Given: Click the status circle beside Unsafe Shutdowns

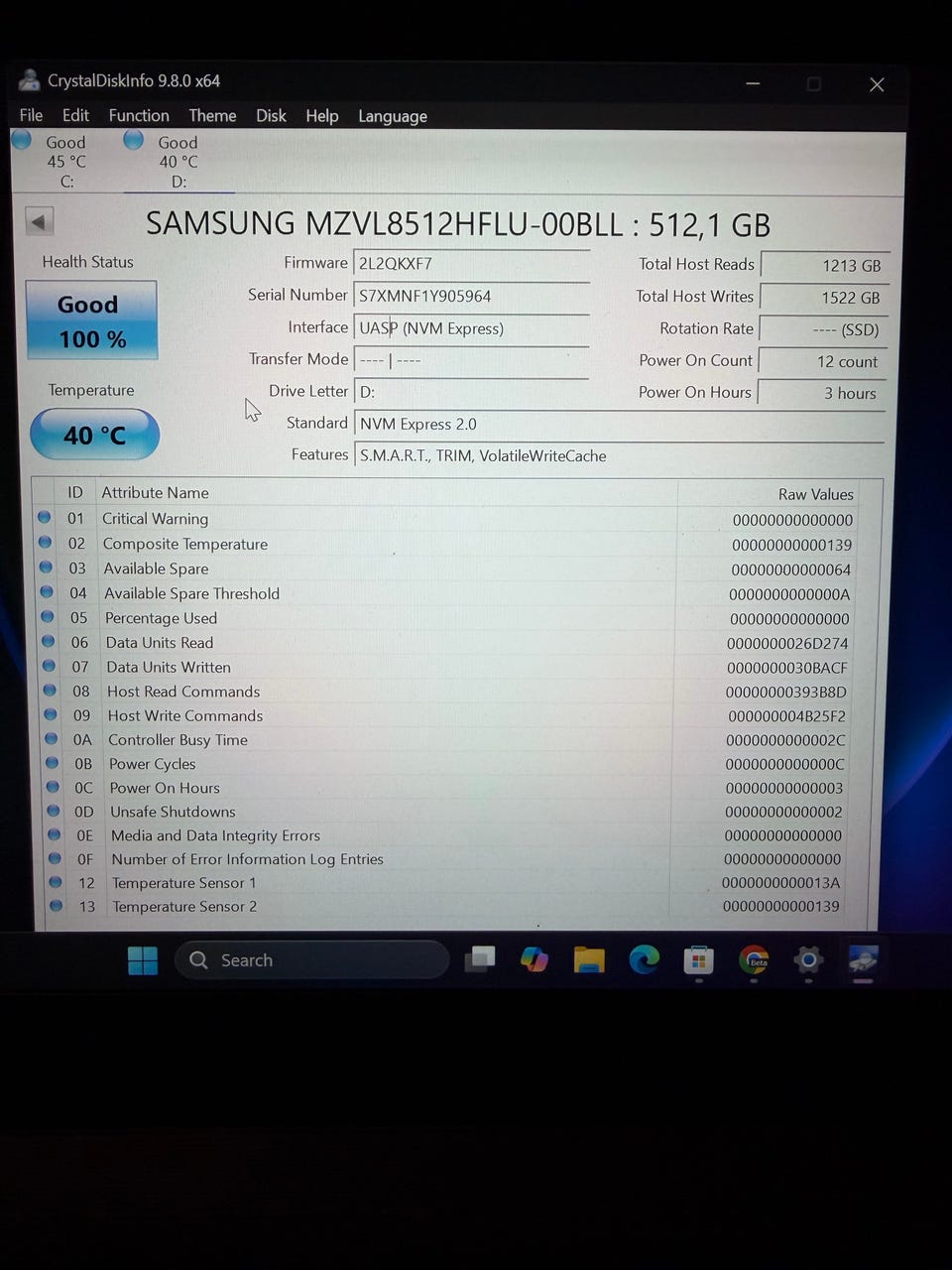Looking at the screenshot, I should 54,811.
